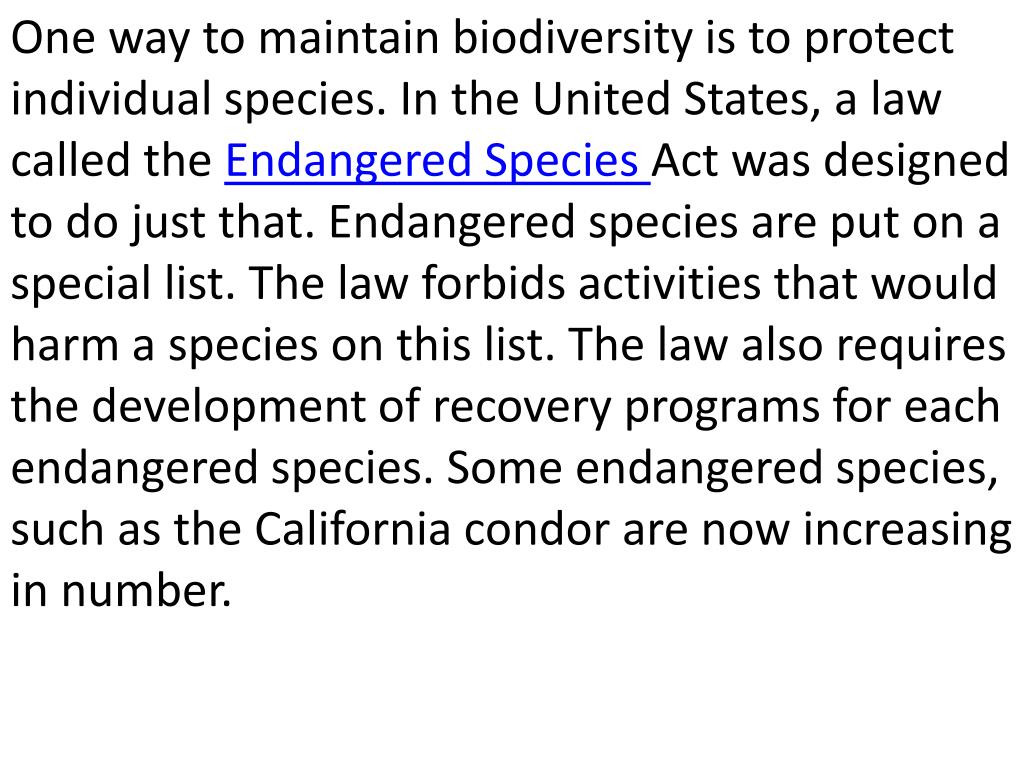Click the word "designed"
This screenshot has width=1024, height=768.
916,161
